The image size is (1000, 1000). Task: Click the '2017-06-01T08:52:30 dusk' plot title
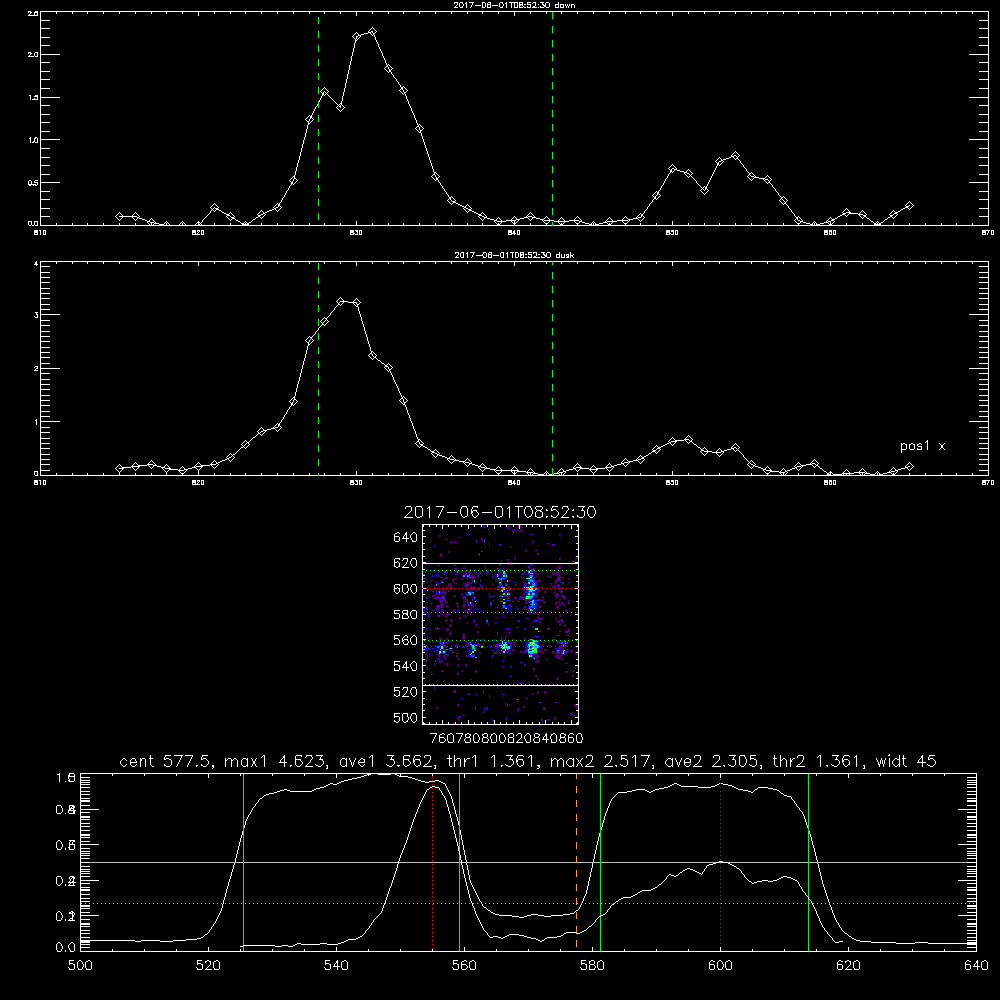(x=514, y=255)
